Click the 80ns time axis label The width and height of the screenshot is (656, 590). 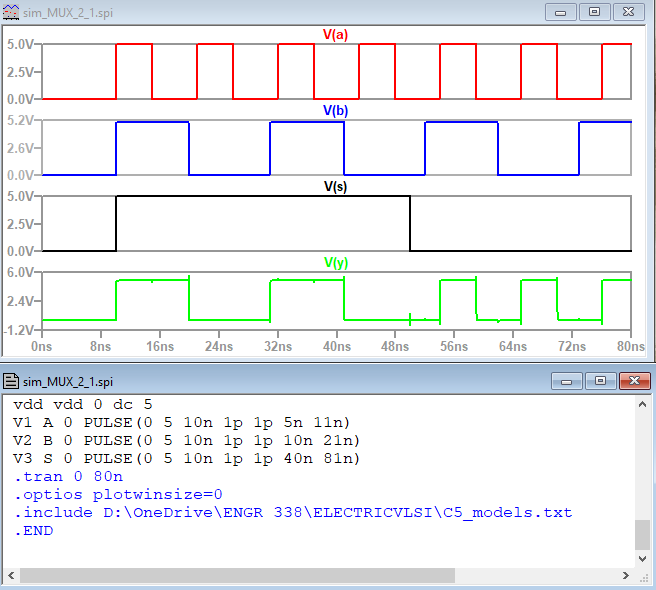click(631, 346)
